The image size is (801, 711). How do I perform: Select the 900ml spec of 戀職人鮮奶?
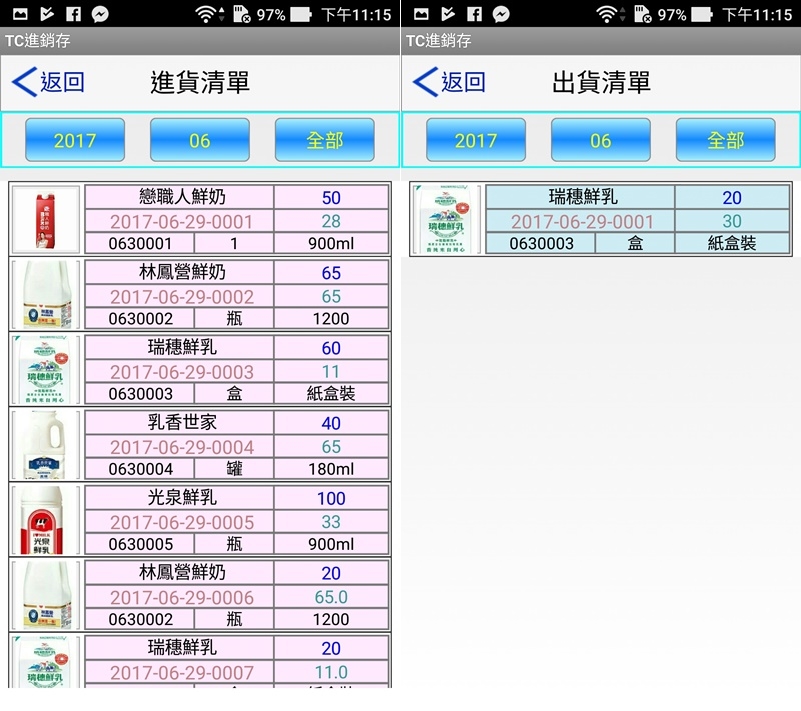(331, 244)
